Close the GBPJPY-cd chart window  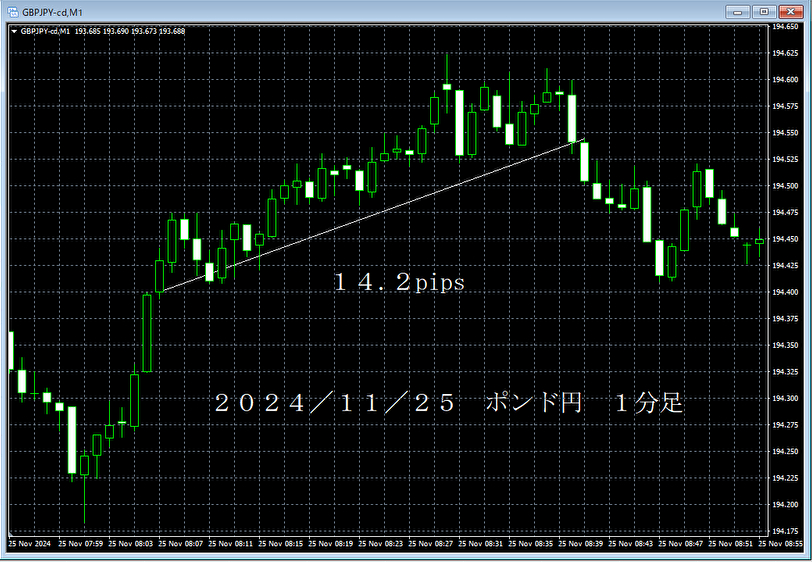point(791,11)
